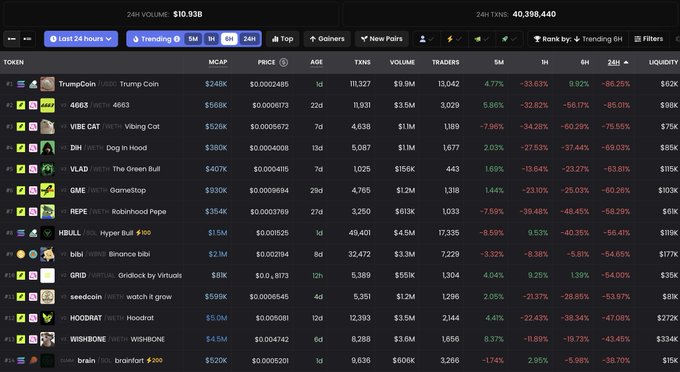Toggle the megaphone ads filter
The height and width of the screenshot is (372, 680).
[481, 39]
